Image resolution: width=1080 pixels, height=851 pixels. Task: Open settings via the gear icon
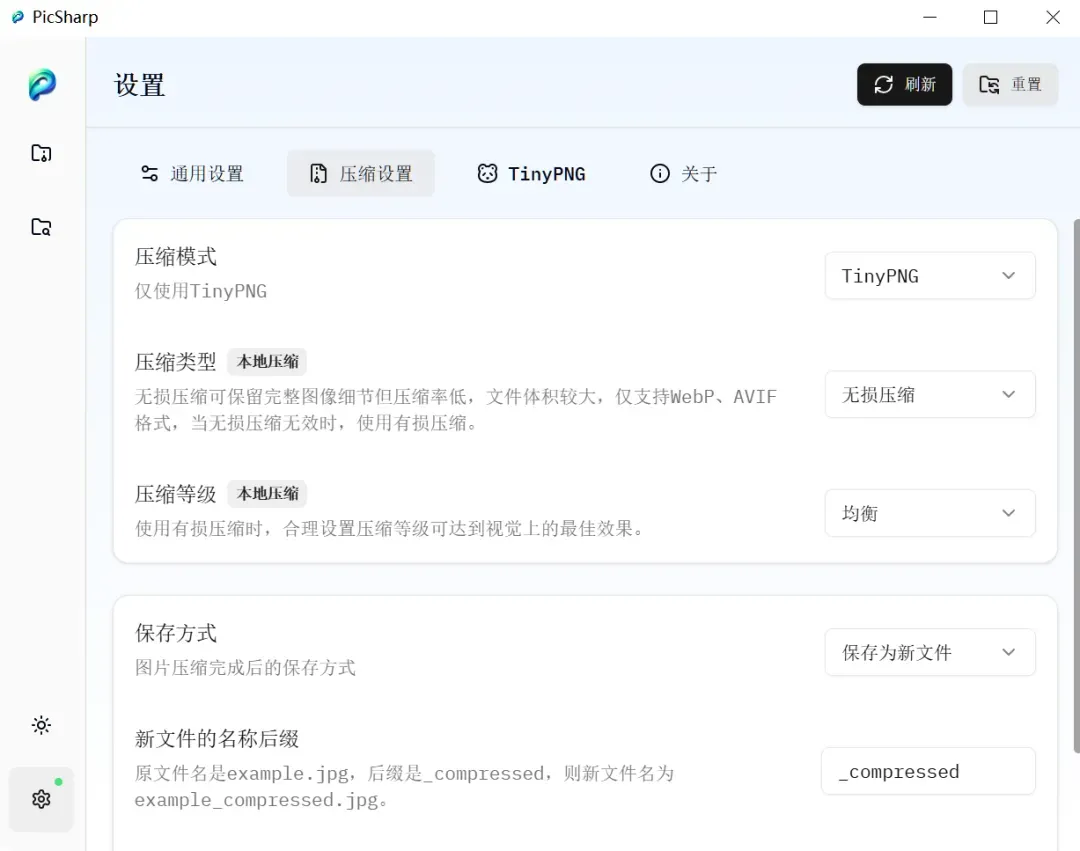coord(41,799)
